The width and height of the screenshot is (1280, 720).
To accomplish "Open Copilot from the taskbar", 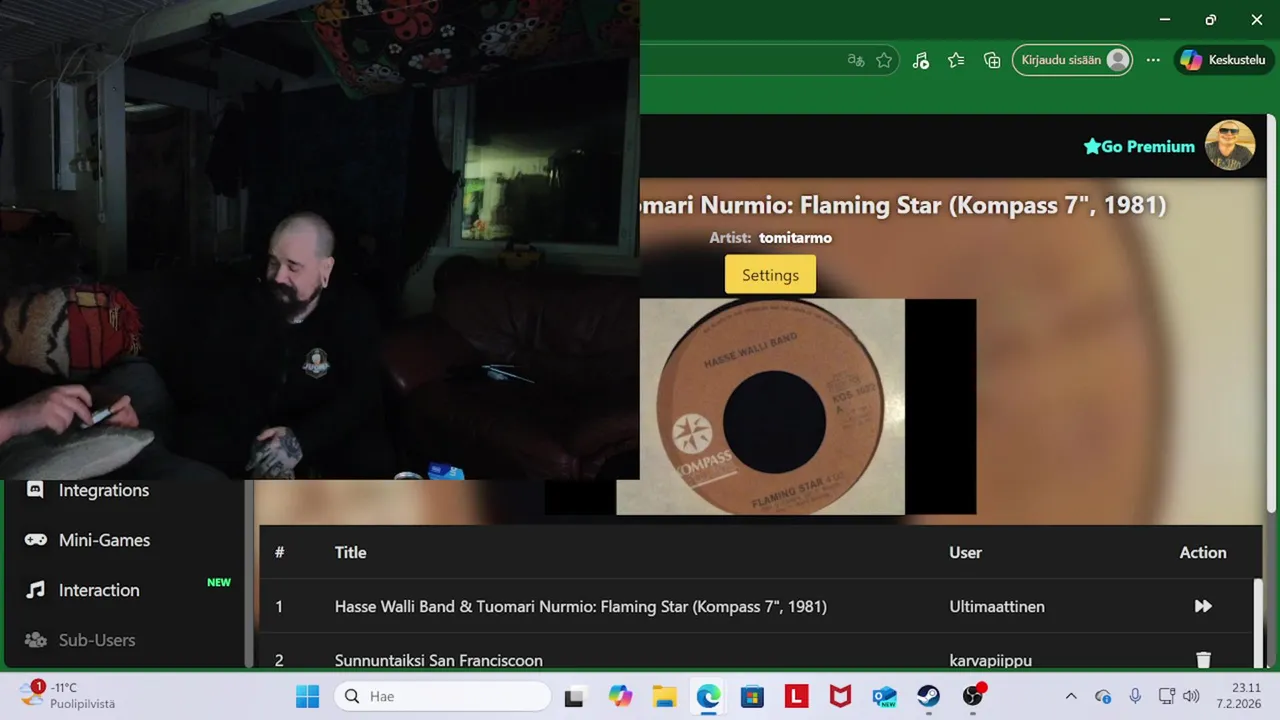I will point(620,696).
